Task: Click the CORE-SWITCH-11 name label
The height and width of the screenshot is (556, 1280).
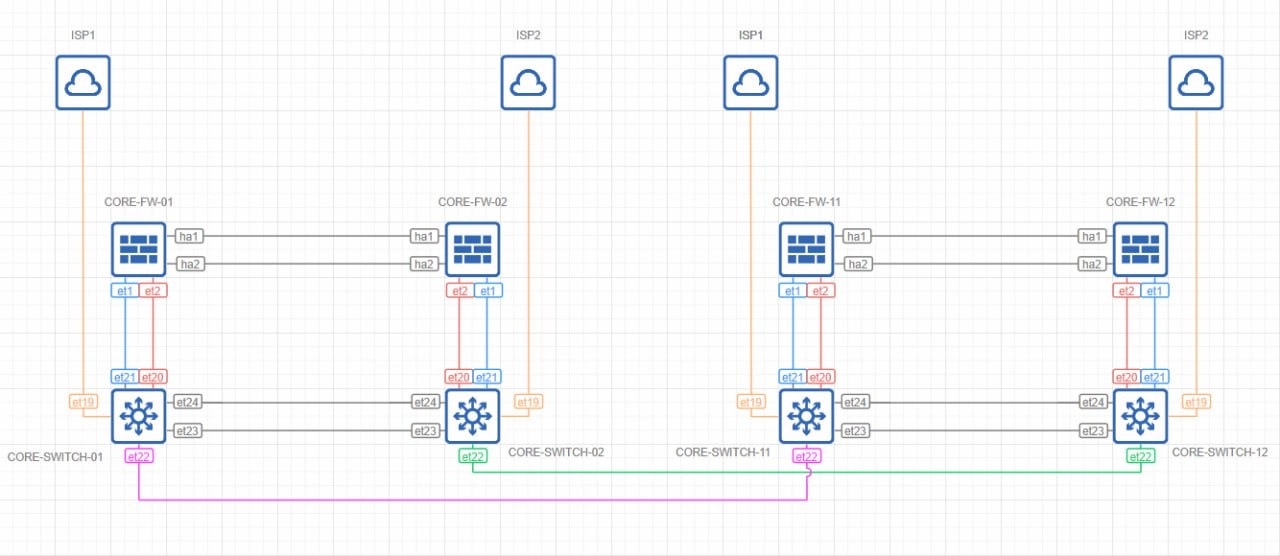Action: (x=723, y=452)
